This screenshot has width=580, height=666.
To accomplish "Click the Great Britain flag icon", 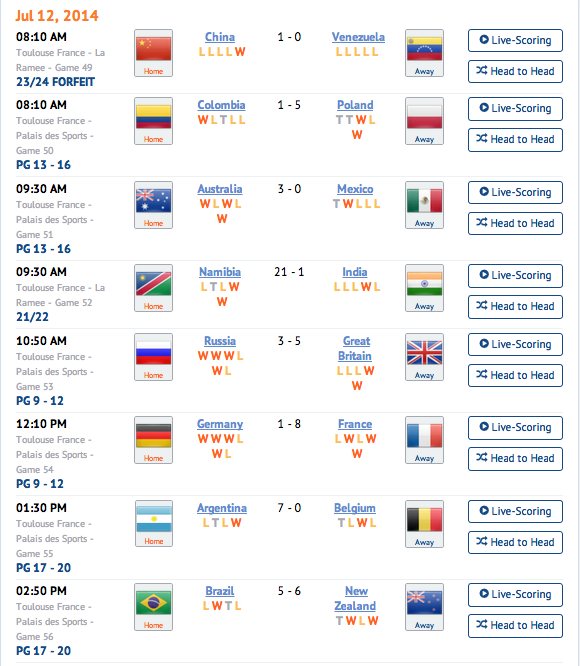I will pyautogui.click(x=424, y=357).
